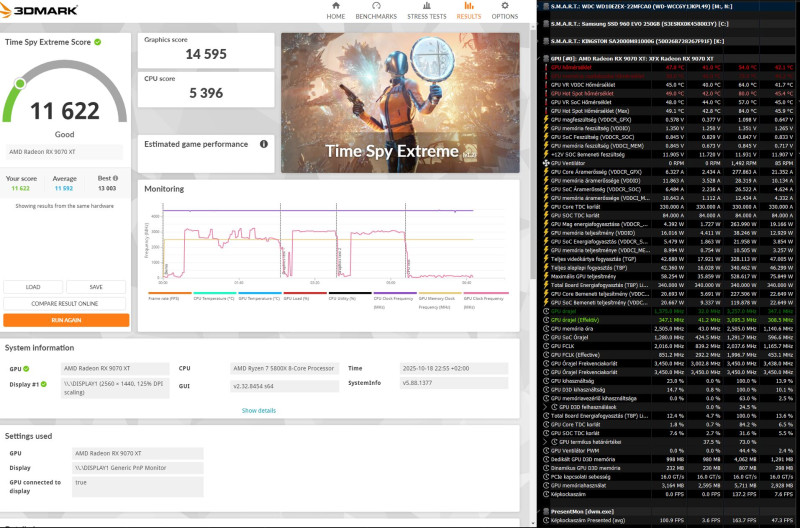Click thermometer icon of GPU VR SoC Hőmérséklet

tap(546, 102)
